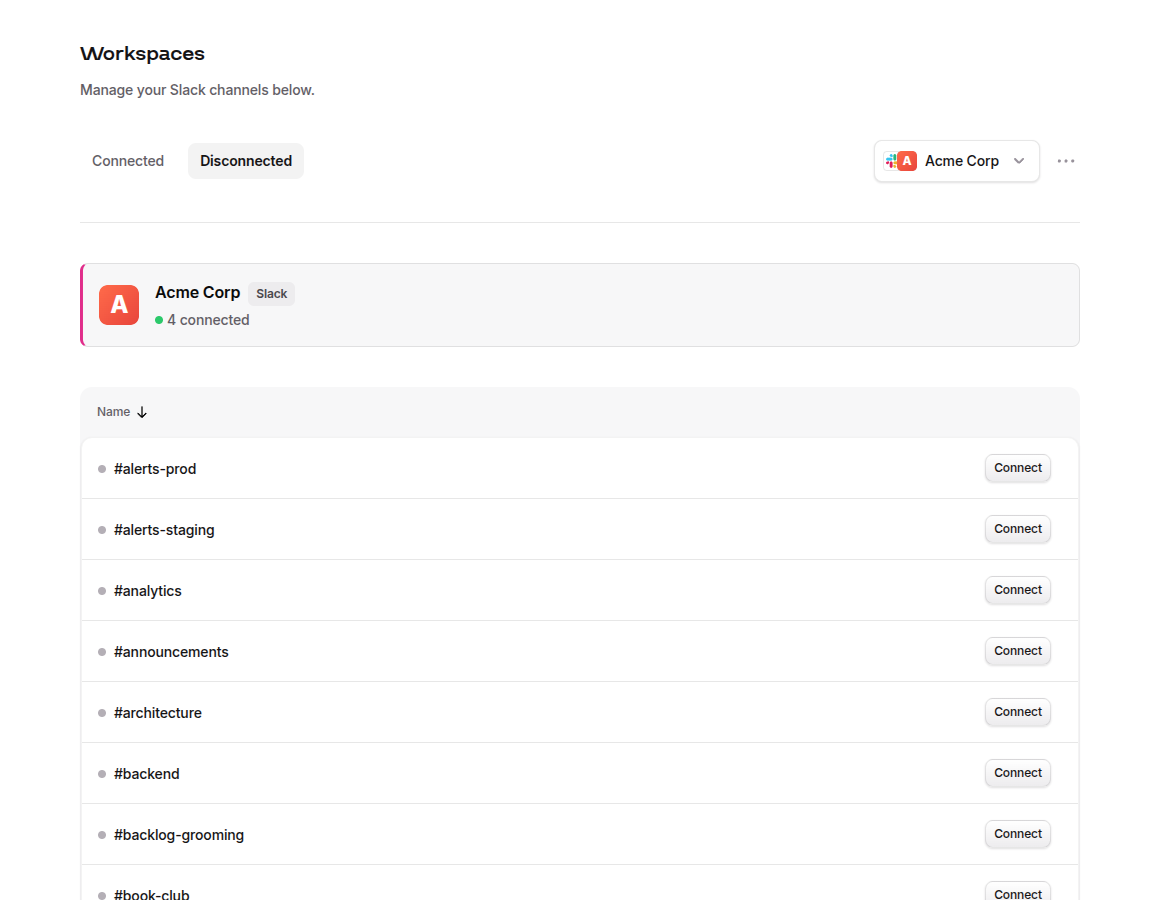
Task: Connect the #analytics channel
Action: click(1017, 590)
